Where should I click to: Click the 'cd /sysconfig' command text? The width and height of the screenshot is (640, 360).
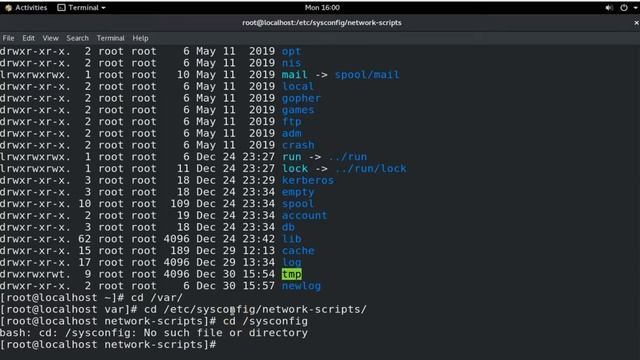265,321
